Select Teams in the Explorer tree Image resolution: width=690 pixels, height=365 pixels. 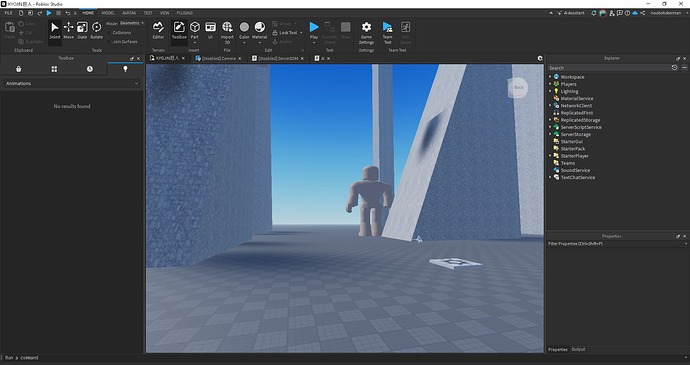[x=567, y=163]
